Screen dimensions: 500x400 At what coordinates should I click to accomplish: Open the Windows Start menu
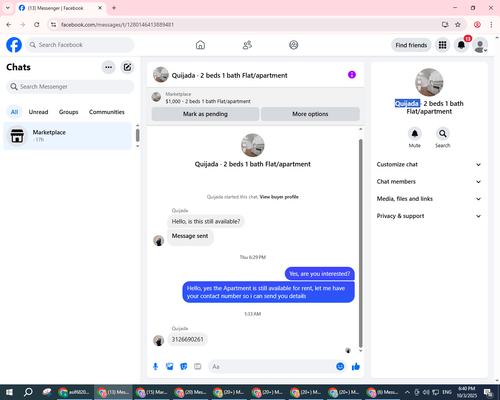point(9,392)
